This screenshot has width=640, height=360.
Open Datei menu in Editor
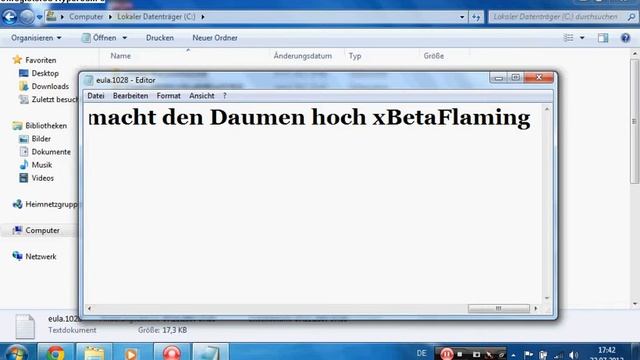point(96,96)
